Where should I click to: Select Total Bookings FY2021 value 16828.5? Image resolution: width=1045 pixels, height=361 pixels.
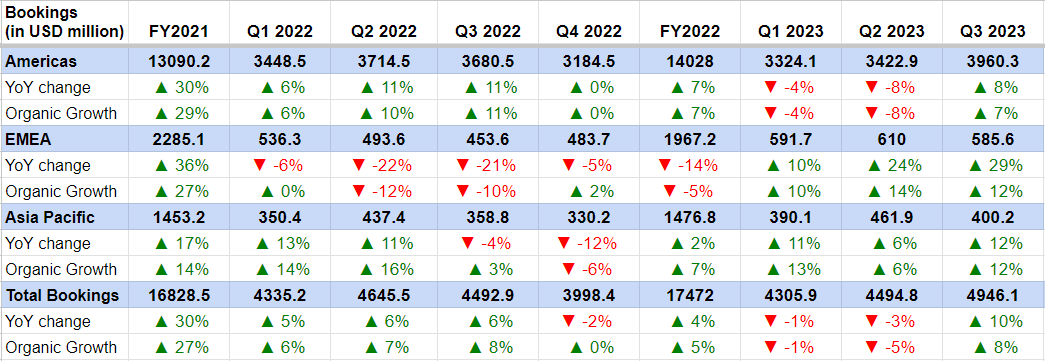click(x=179, y=295)
